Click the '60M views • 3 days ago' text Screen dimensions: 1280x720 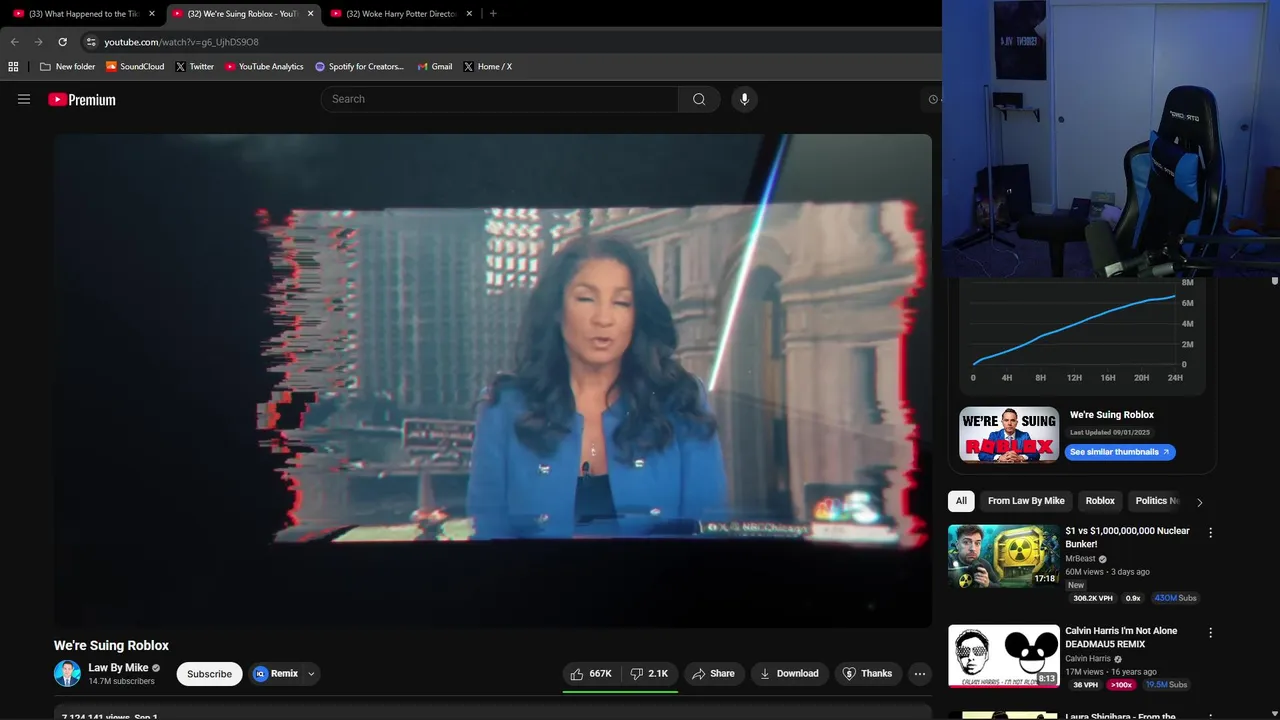point(1107,572)
